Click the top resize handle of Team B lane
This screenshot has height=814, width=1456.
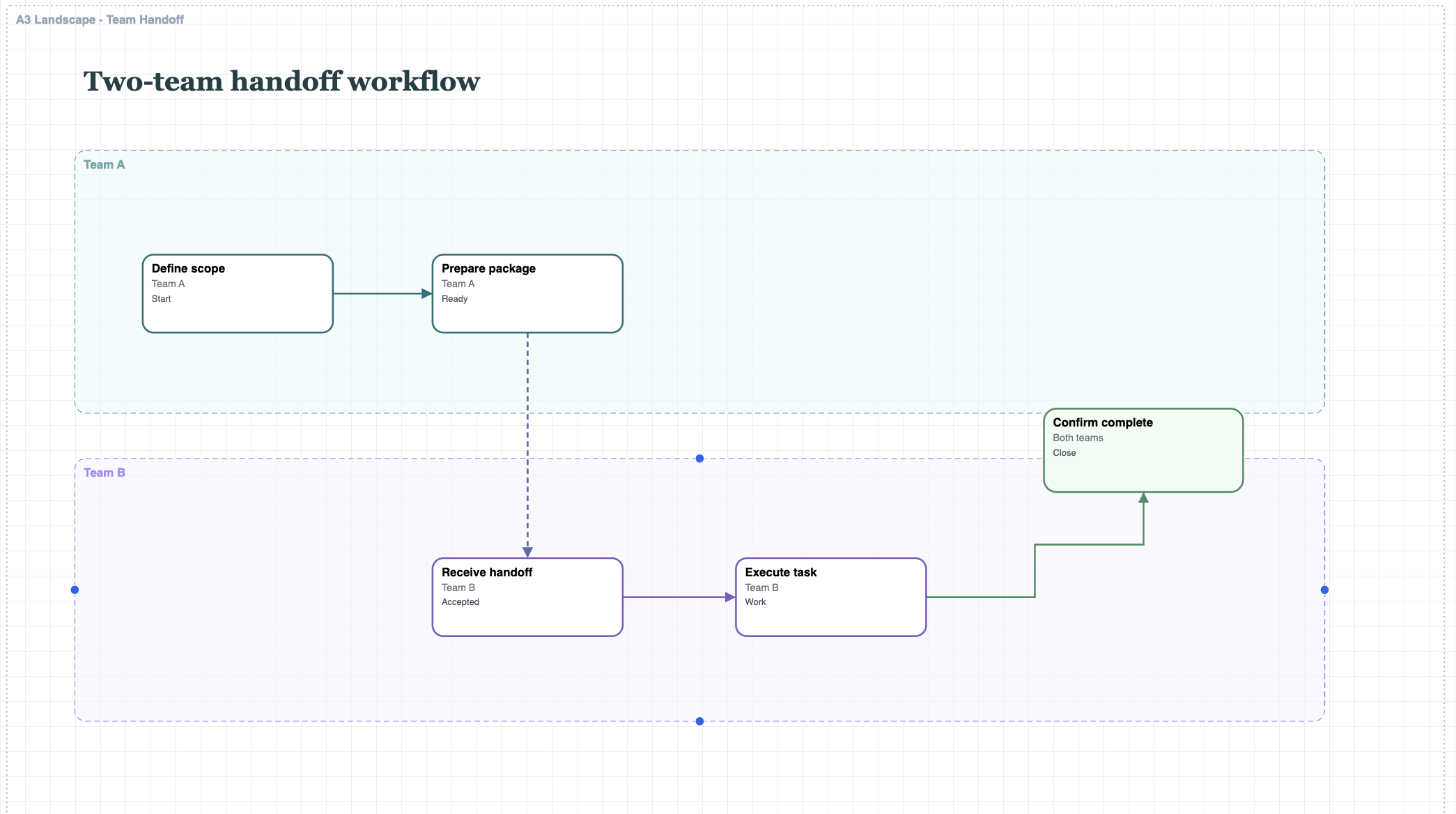699,459
